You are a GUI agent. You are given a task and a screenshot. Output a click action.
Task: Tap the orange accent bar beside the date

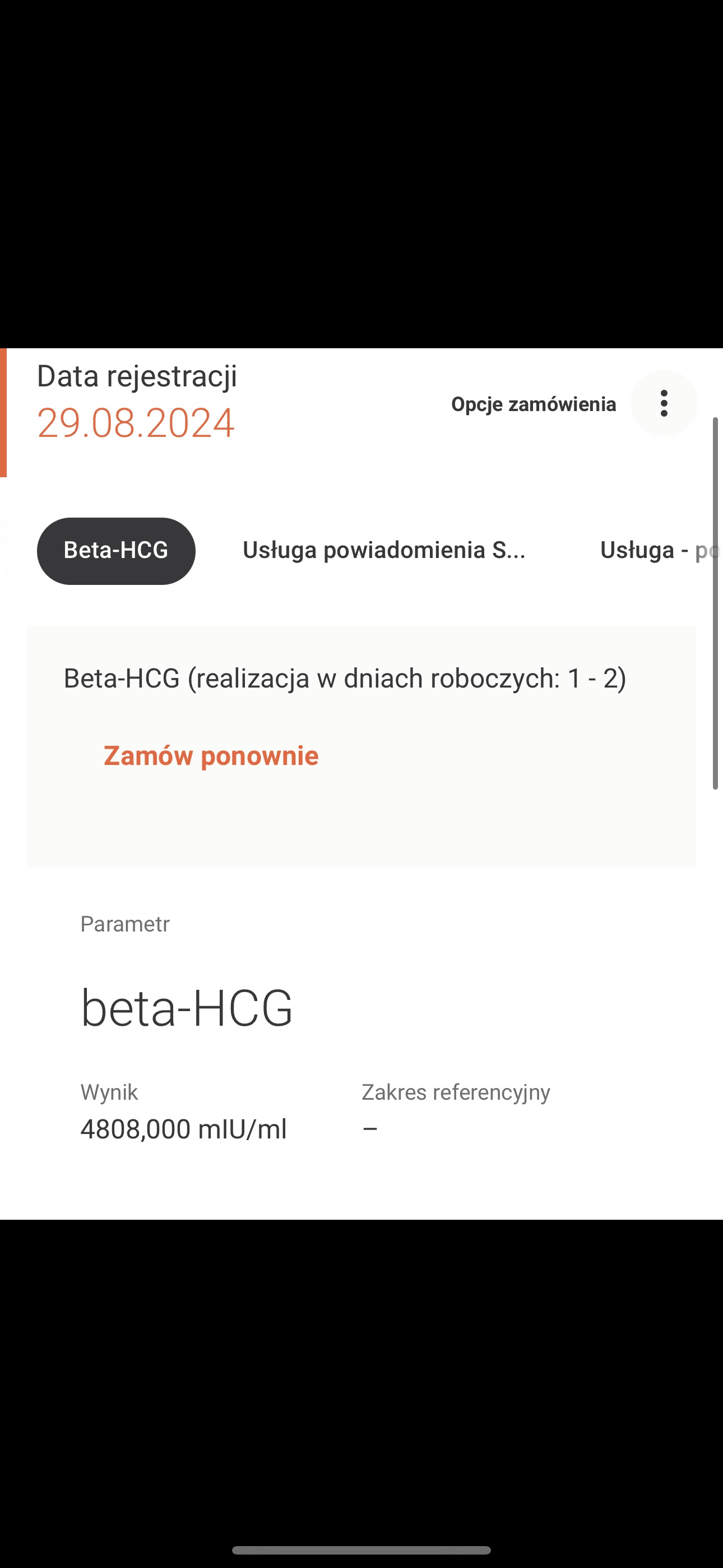[3, 413]
